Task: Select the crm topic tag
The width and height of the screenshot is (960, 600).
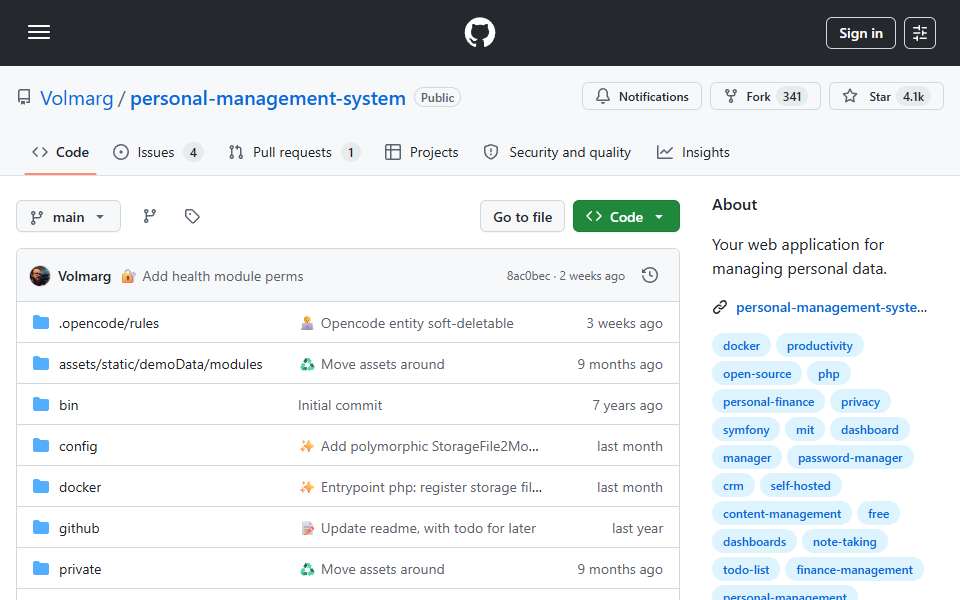Action: [733, 486]
